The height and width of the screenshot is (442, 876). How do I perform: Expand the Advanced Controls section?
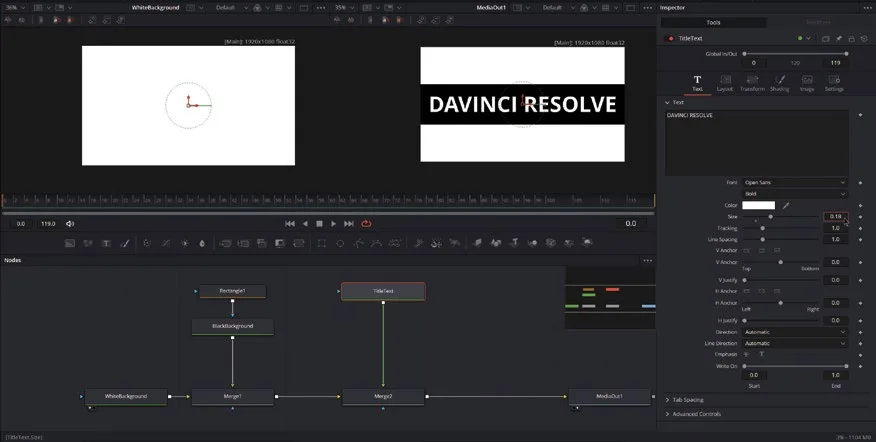667,414
